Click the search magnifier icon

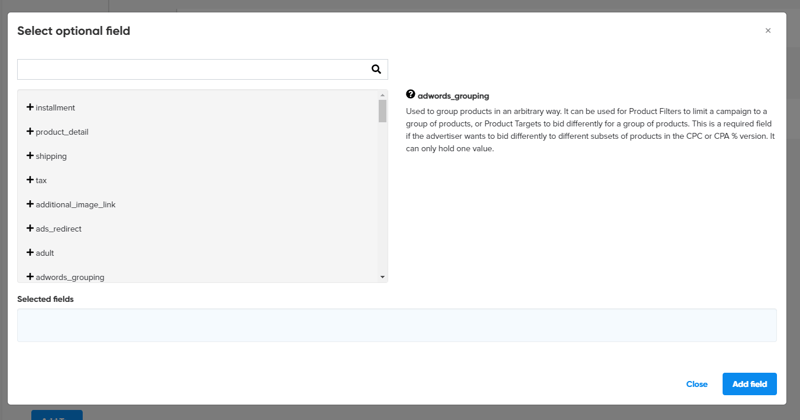click(376, 69)
